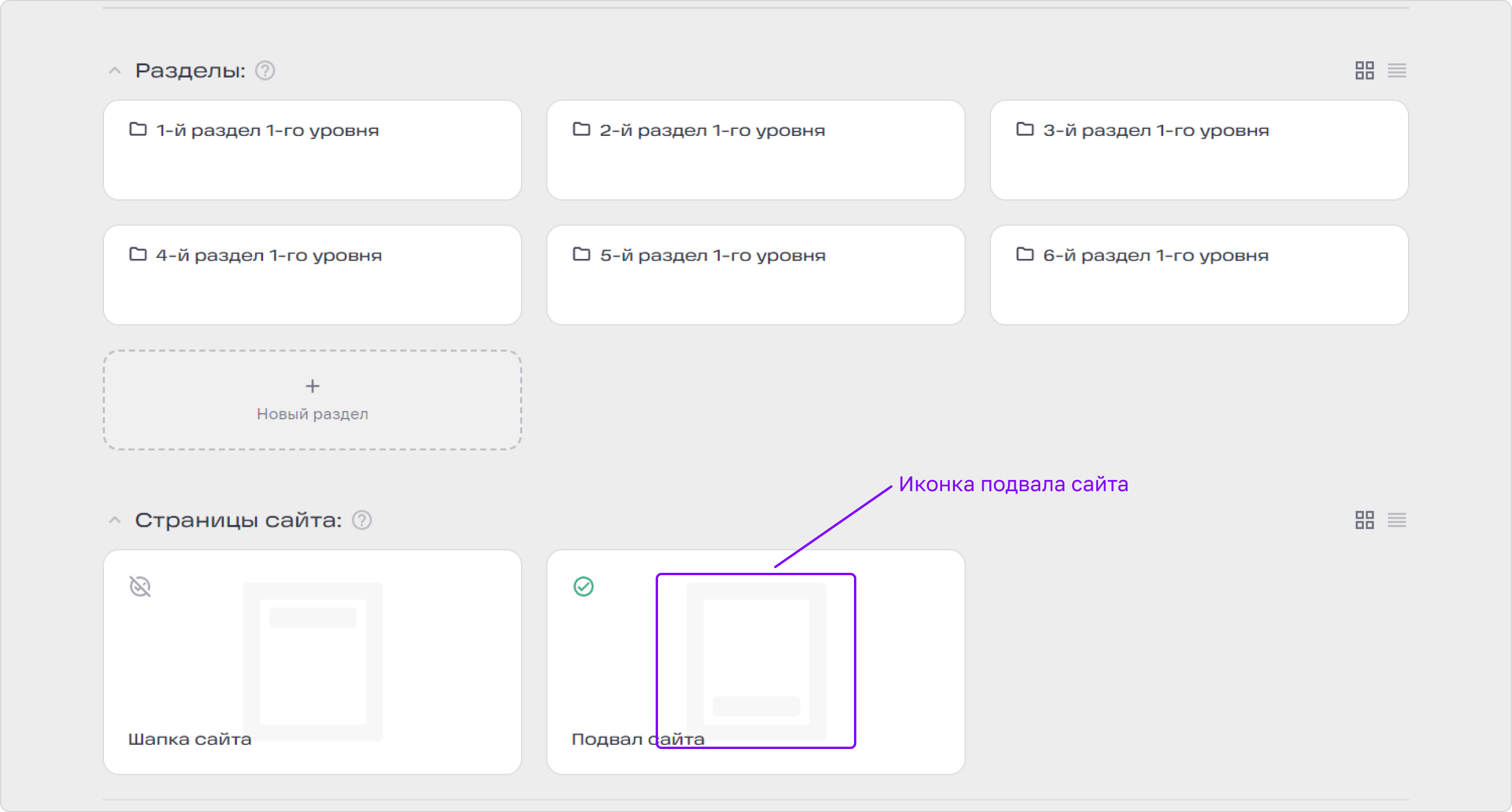The height and width of the screenshot is (812, 1512).
Task: Switch Разделы to list view
Action: [1396, 71]
